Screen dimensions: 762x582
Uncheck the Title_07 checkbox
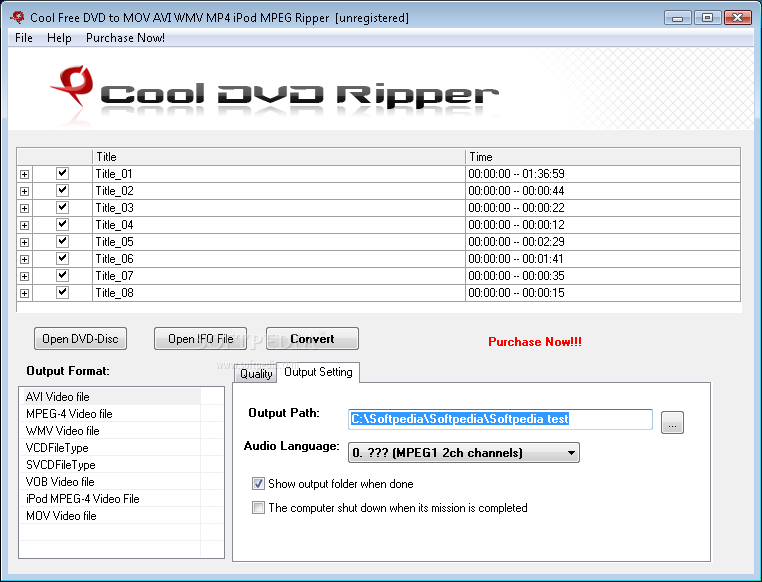[x=62, y=275]
